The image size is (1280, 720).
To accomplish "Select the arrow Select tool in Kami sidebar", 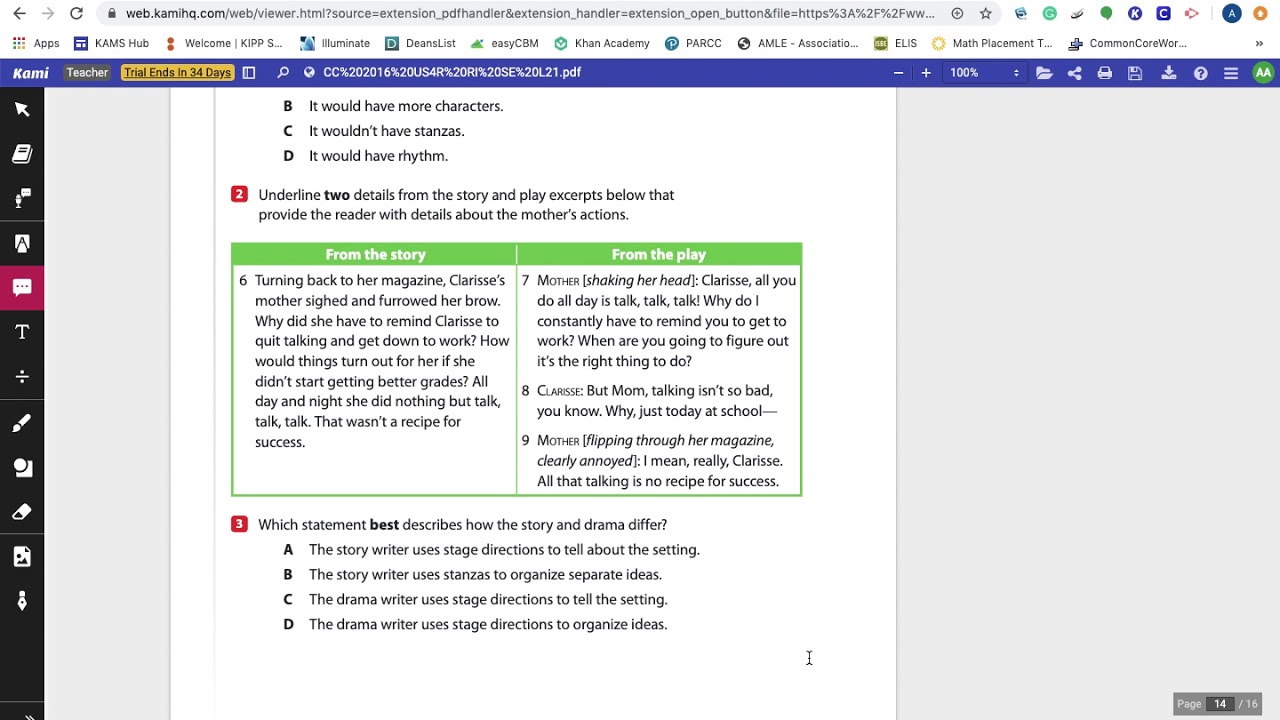I will coord(22,109).
